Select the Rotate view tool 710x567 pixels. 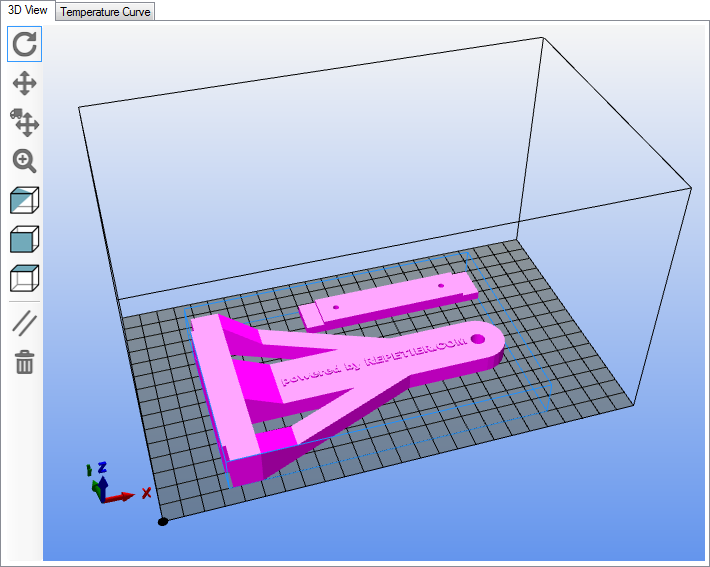[24, 44]
